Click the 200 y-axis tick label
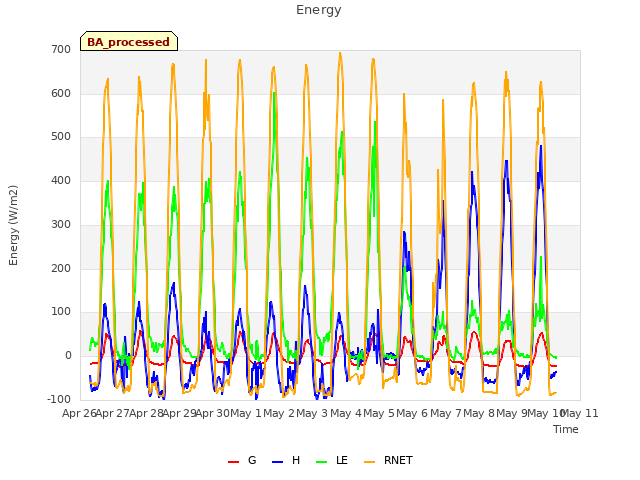The width and height of the screenshot is (640, 480). 61,268
